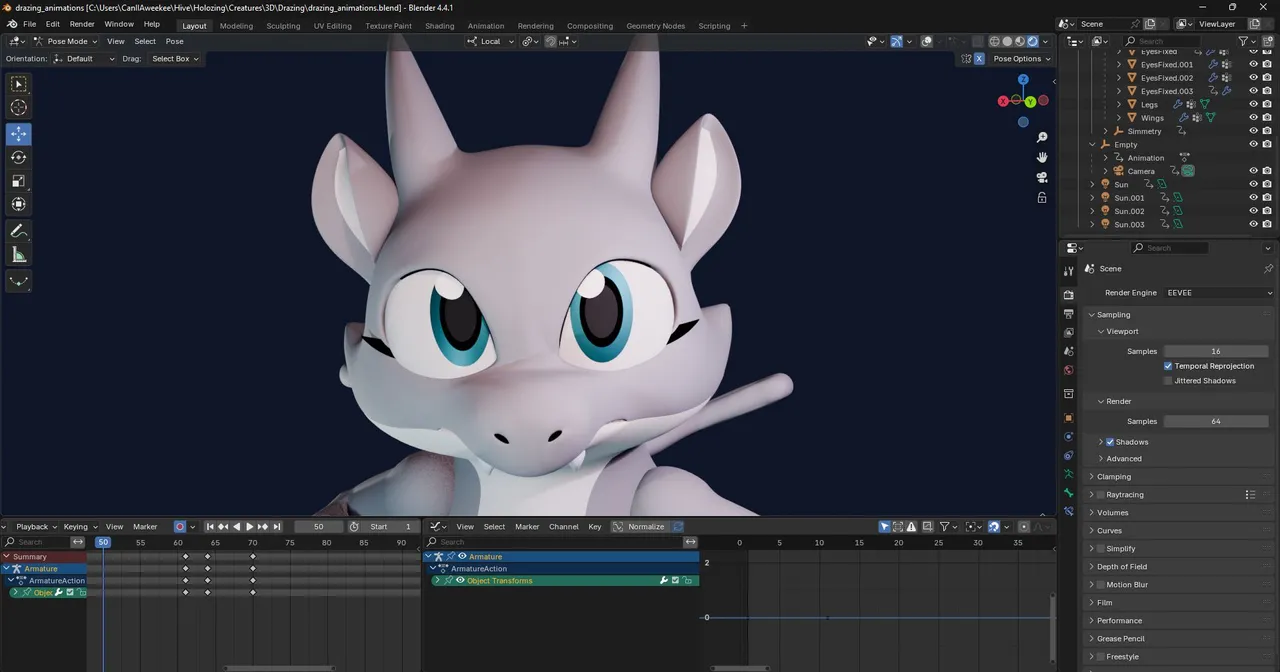The width and height of the screenshot is (1280, 672).
Task: Jump to the last frame button
Action: (277, 527)
